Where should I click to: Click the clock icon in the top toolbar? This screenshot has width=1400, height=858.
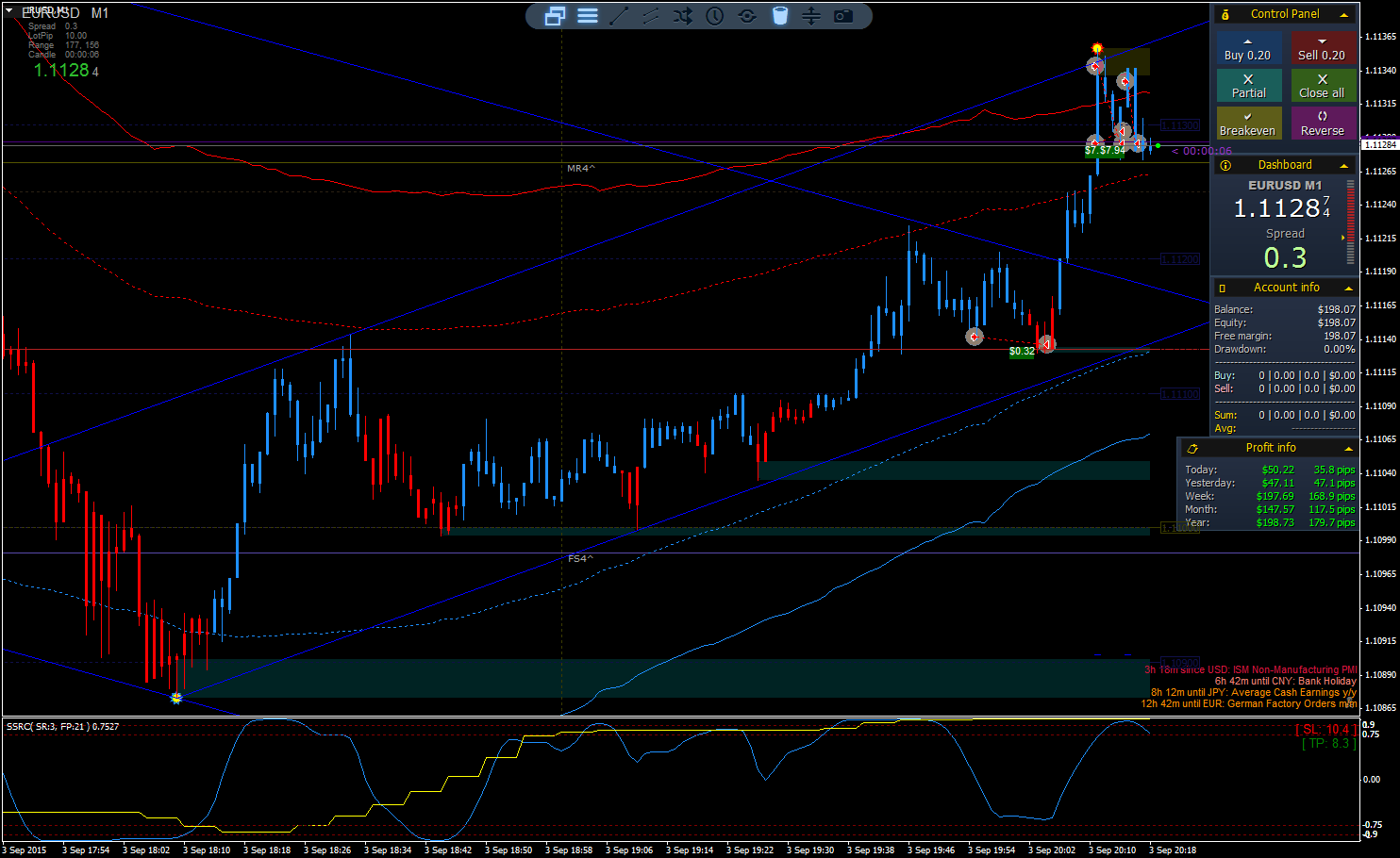point(715,16)
